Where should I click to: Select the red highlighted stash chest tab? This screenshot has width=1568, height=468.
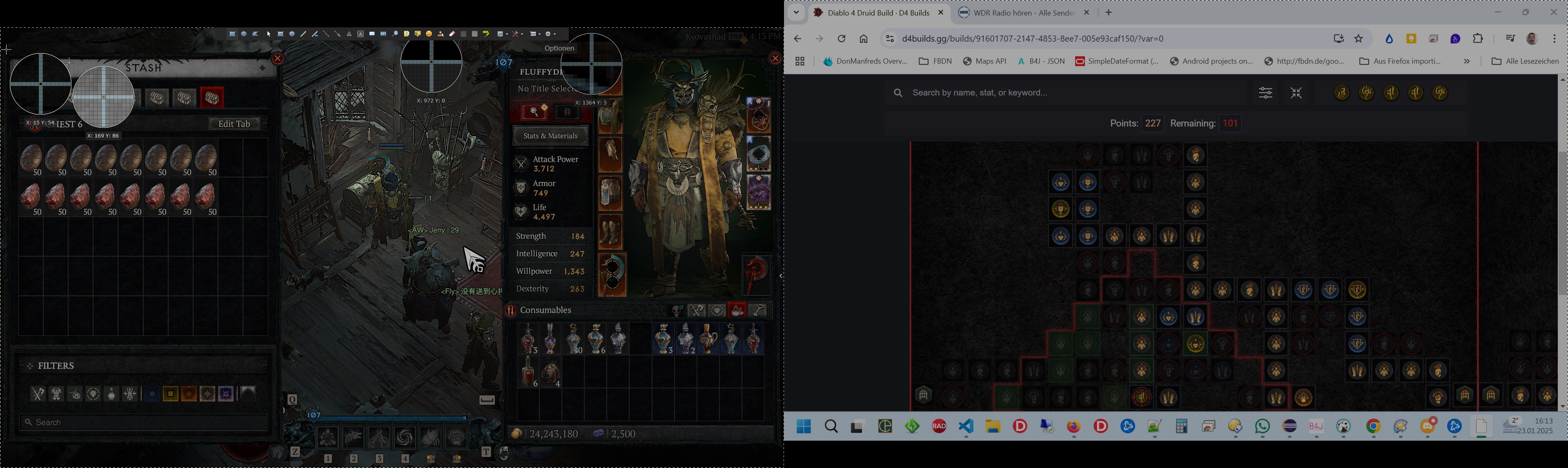coord(212,98)
